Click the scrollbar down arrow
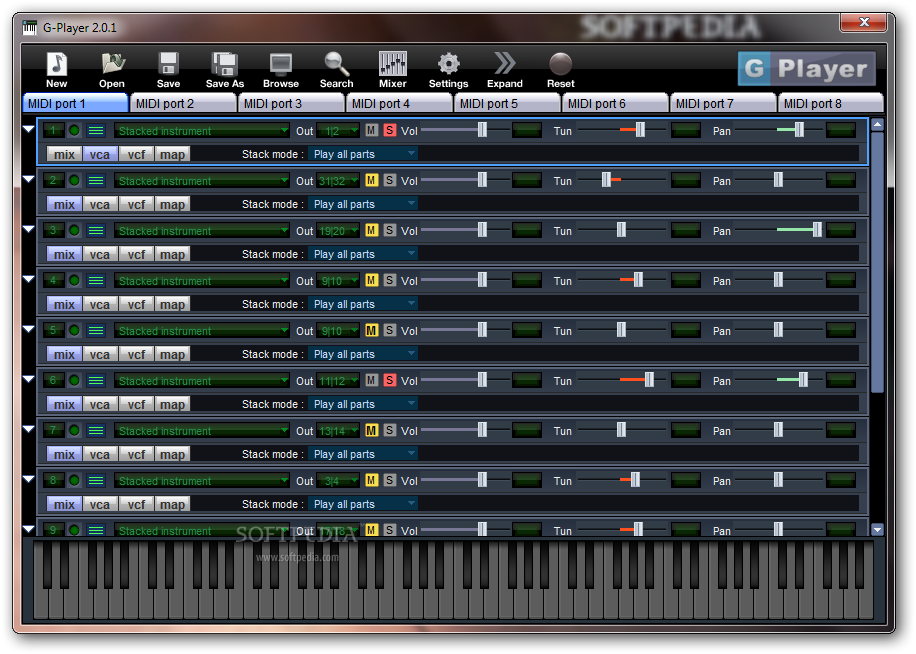Viewport: 916px width, 654px height. click(877, 530)
